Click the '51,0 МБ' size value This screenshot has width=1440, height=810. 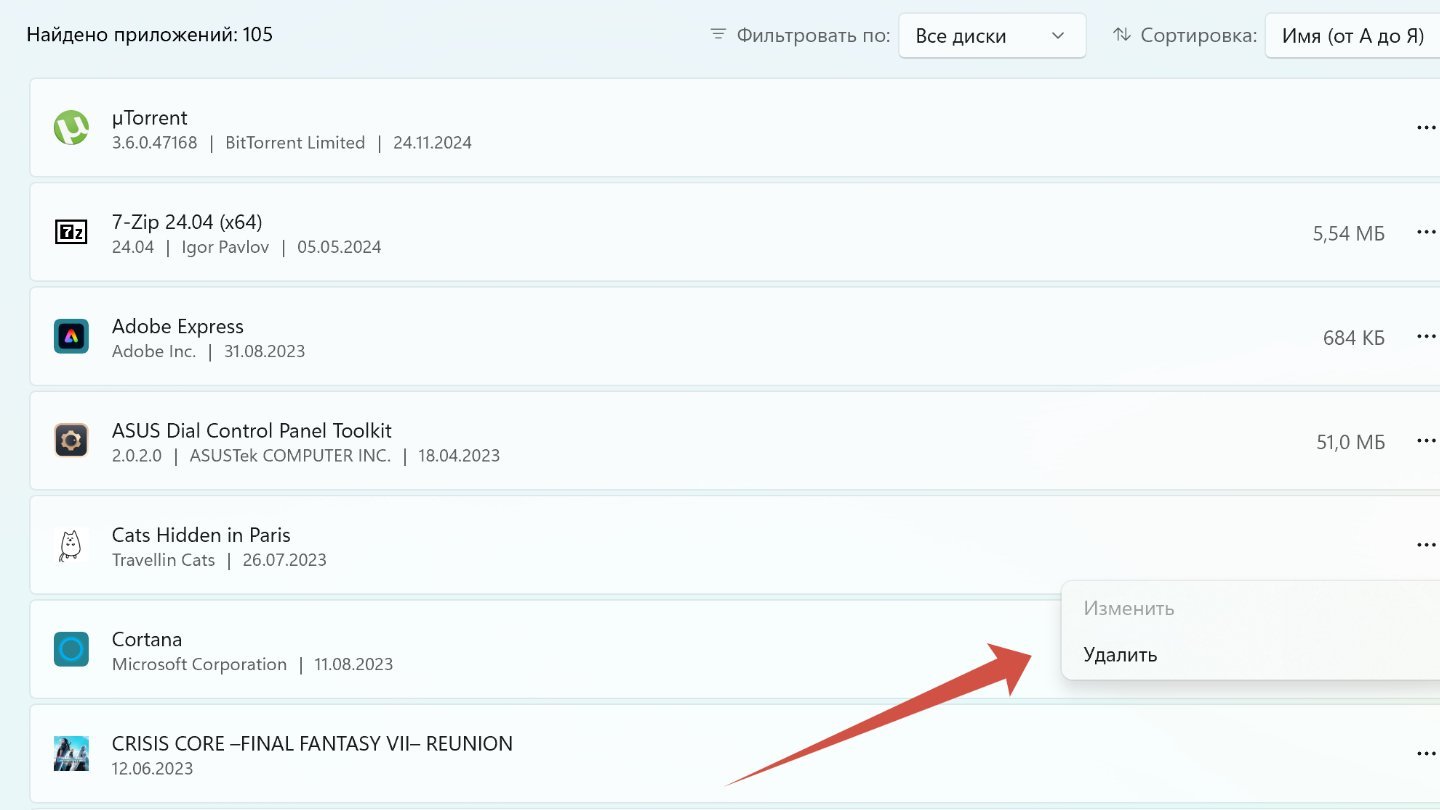[x=1351, y=442]
